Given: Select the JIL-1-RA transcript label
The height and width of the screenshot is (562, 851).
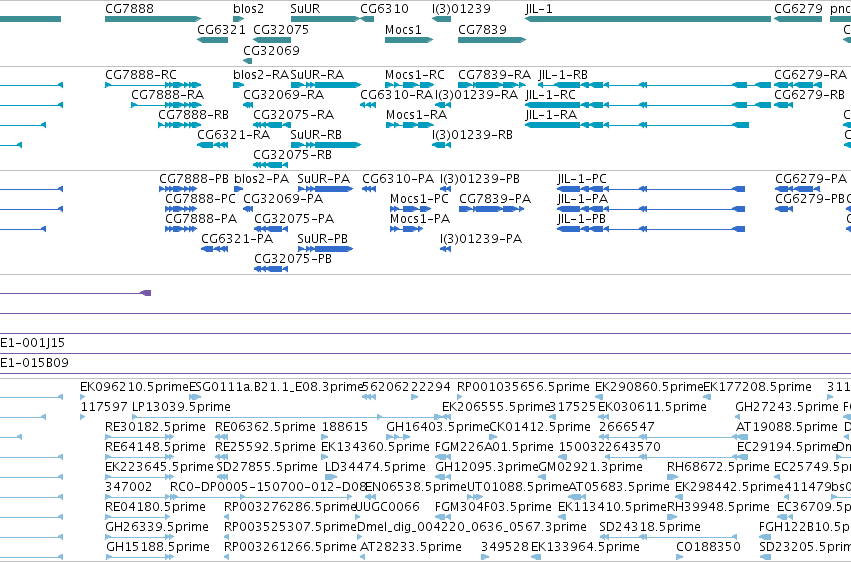Looking at the screenshot, I should pyautogui.click(x=551, y=114).
